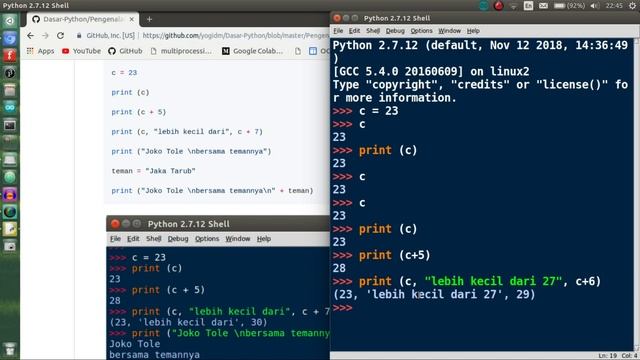Click 'print (c + 5)' in GitHub code

(139, 112)
